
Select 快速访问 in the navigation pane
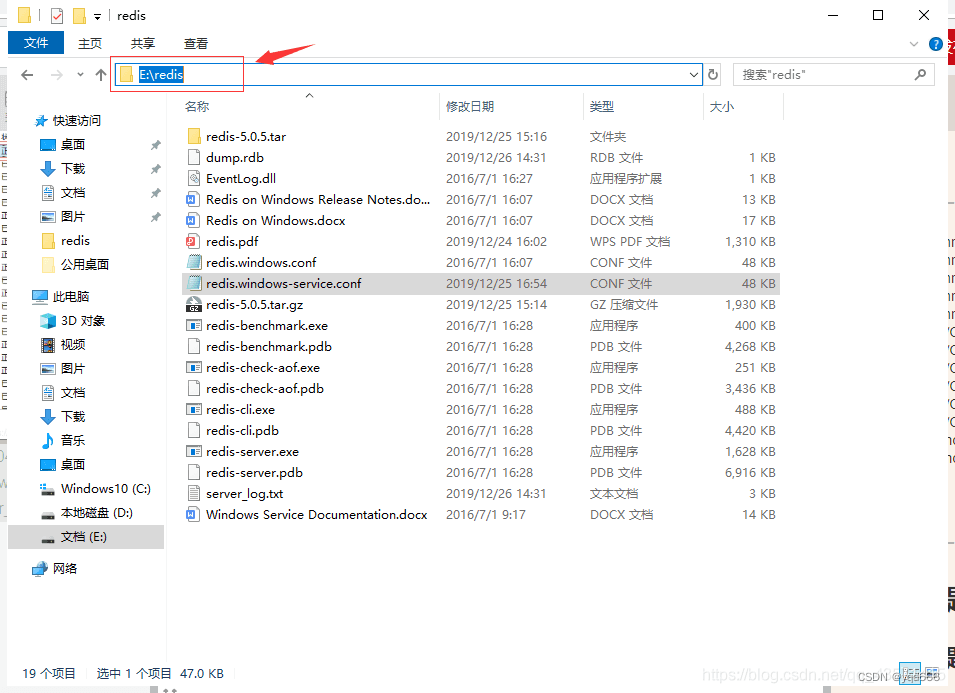pyautogui.click(x=76, y=121)
